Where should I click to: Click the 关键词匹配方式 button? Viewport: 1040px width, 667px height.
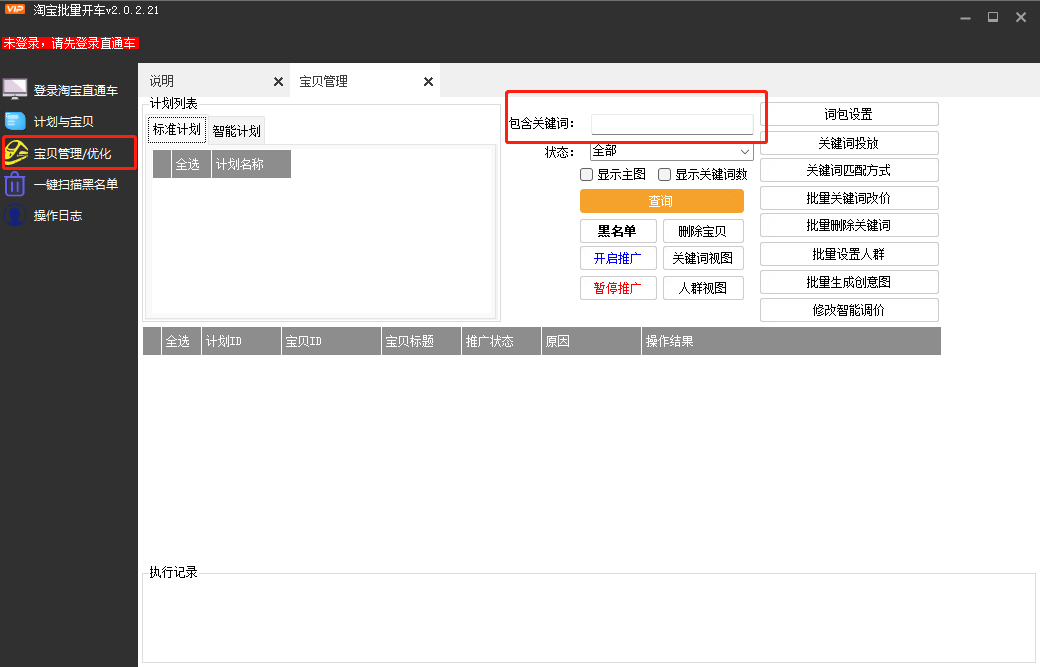click(849, 170)
